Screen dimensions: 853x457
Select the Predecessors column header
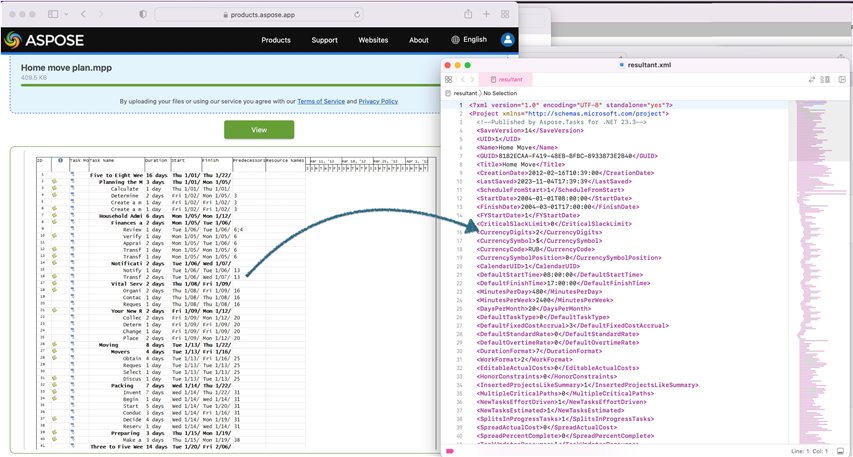point(249,161)
